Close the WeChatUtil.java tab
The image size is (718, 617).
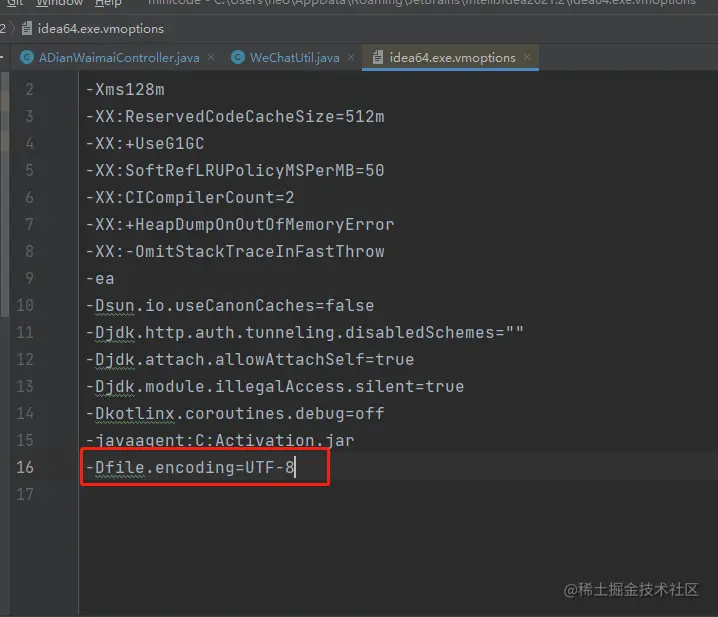tap(351, 57)
